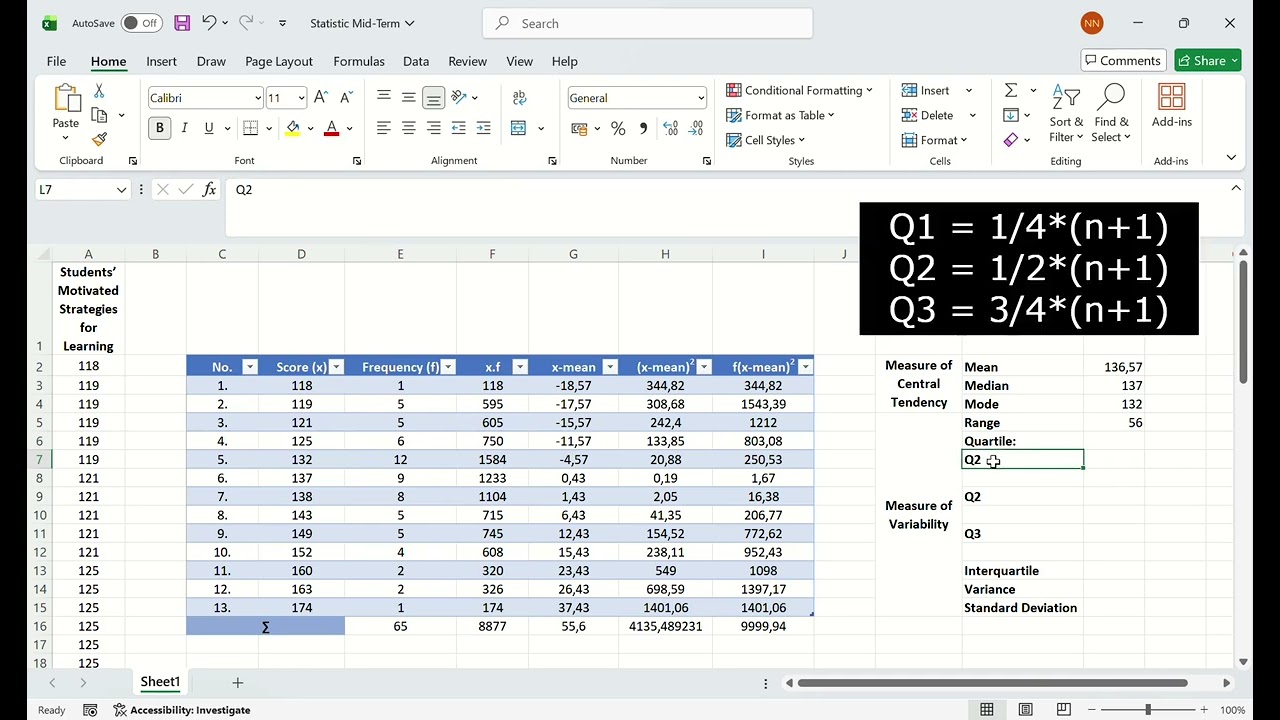Click the Cut scissors icon
Screen dimensions: 1280x720
click(x=99, y=91)
